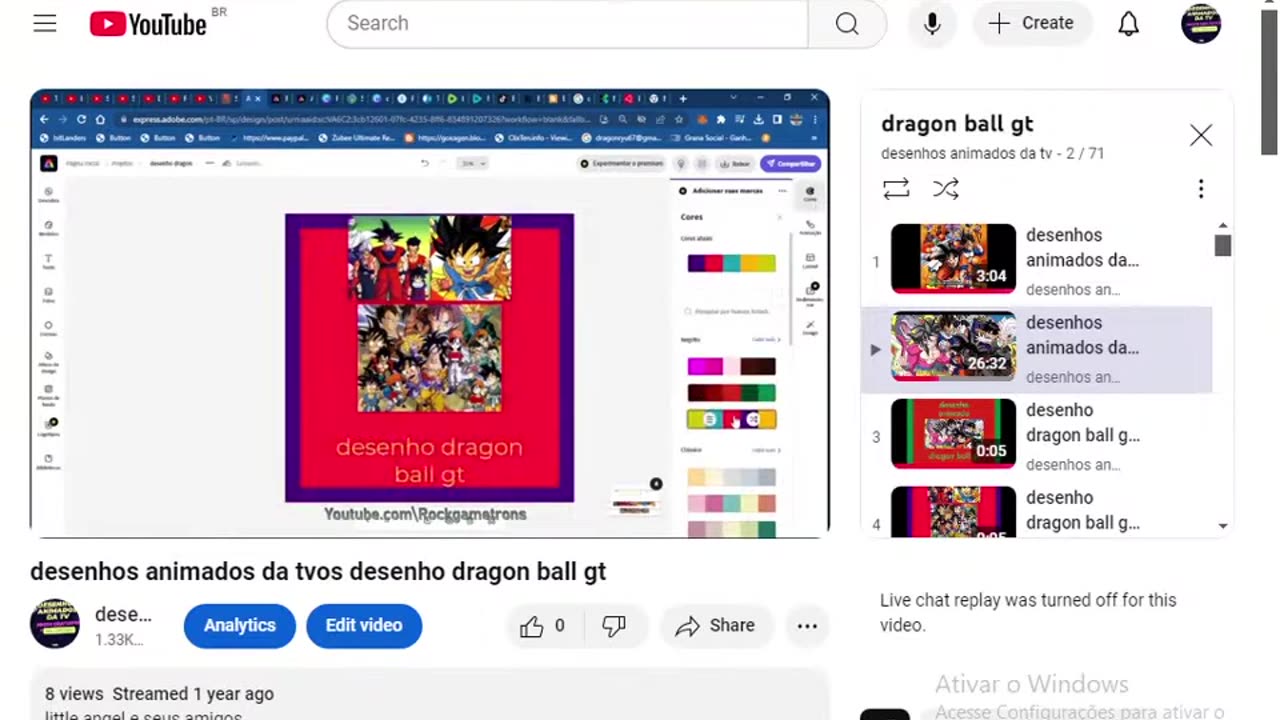This screenshot has height=720, width=1280.
Task: Open the channel name 'dese...' link
Action: point(123,614)
